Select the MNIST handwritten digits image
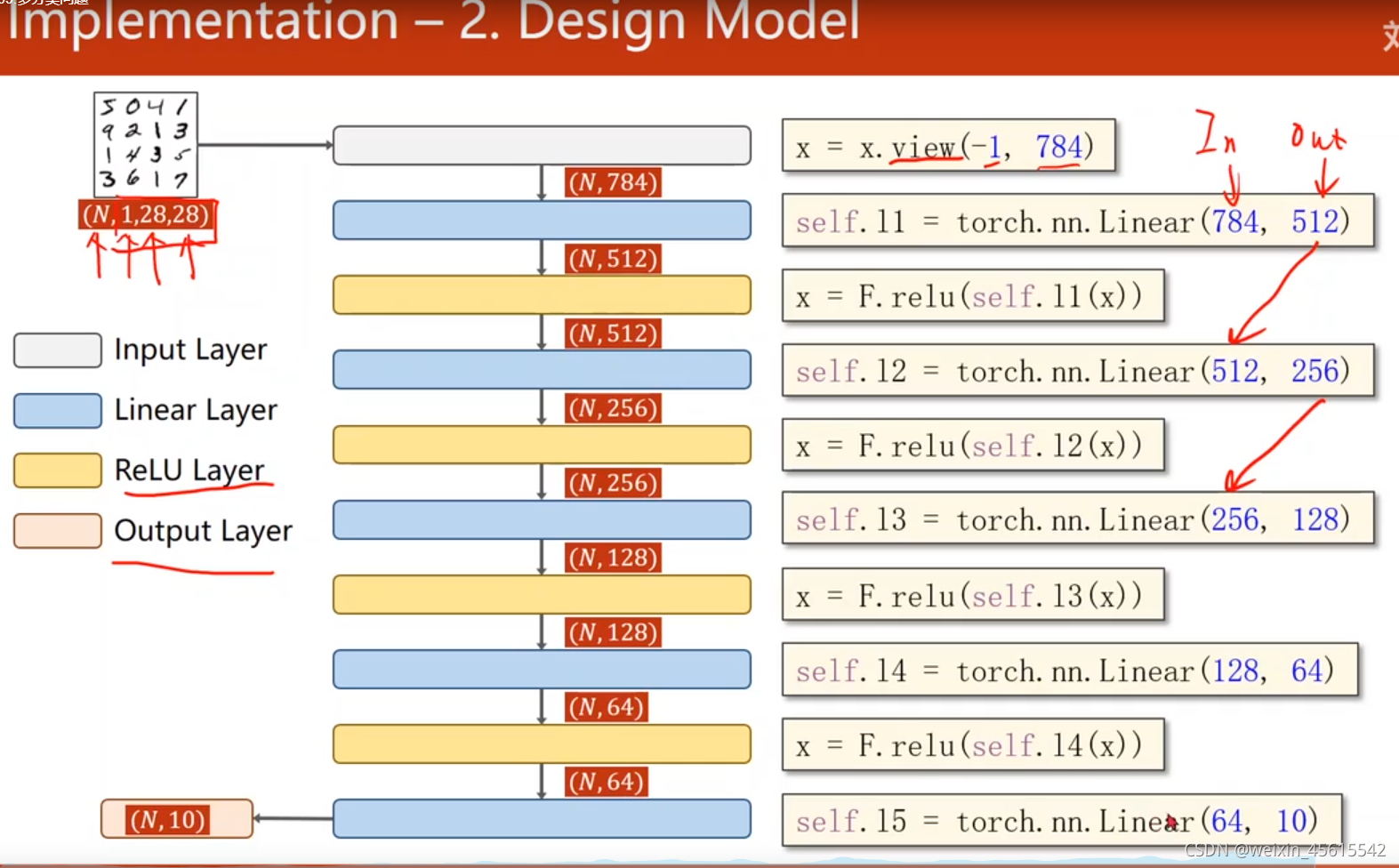1399x868 pixels. point(146,144)
